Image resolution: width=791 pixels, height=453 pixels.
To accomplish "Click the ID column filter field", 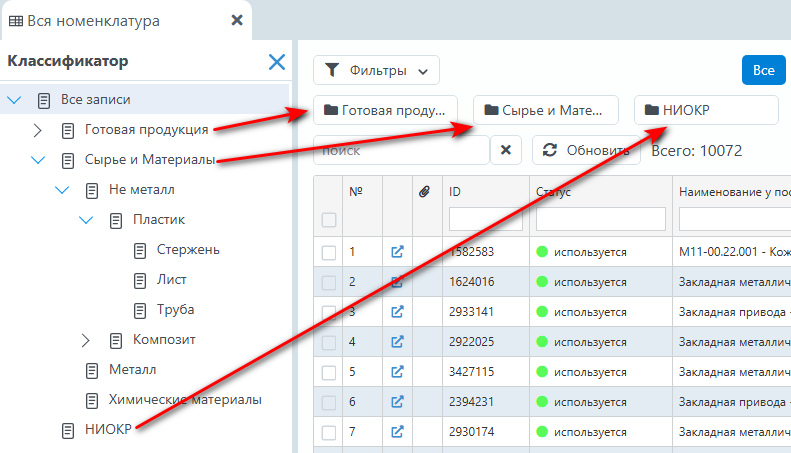I will point(485,219).
